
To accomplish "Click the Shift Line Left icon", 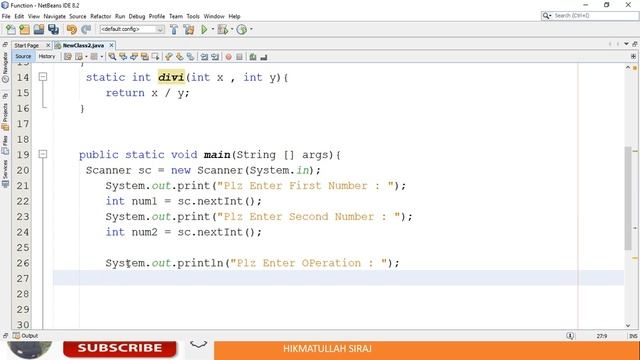I will click(x=204, y=57).
